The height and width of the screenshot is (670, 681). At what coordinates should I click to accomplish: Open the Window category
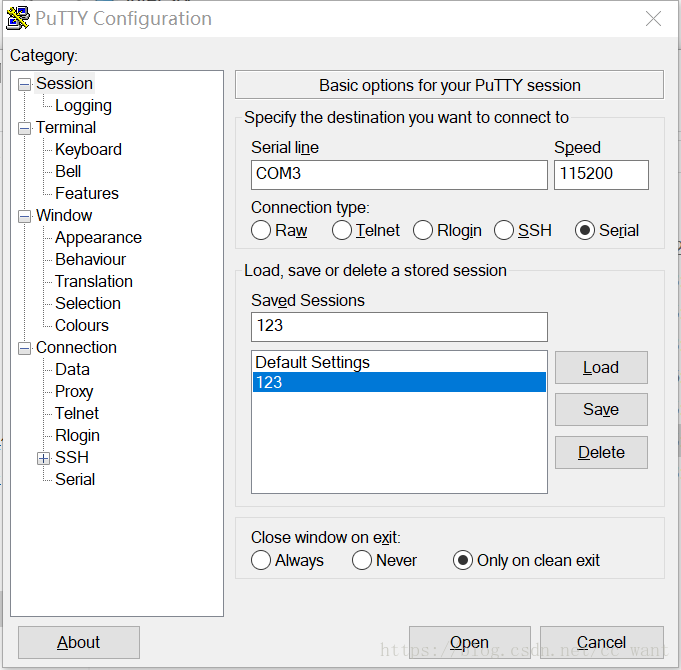(64, 215)
